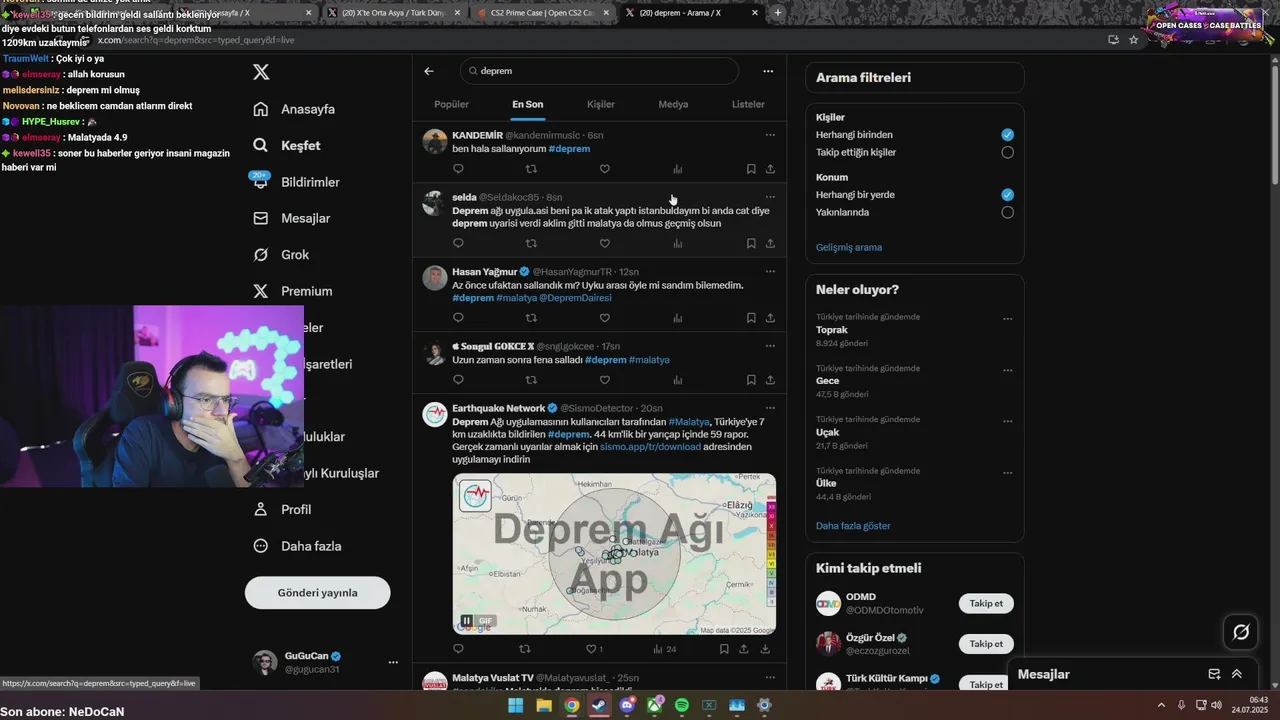Select 'Yakınlarında' location filter

[1007, 212]
